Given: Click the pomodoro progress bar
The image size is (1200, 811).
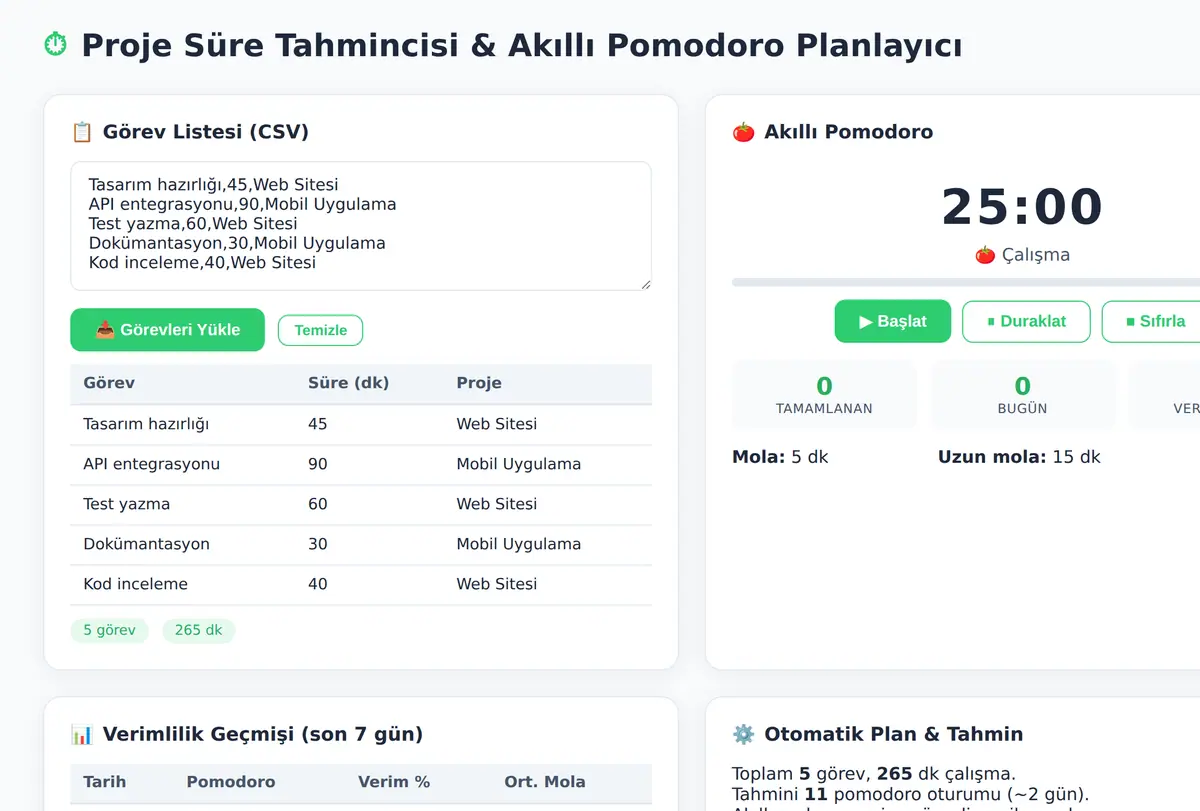Looking at the screenshot, I should 966,282.
